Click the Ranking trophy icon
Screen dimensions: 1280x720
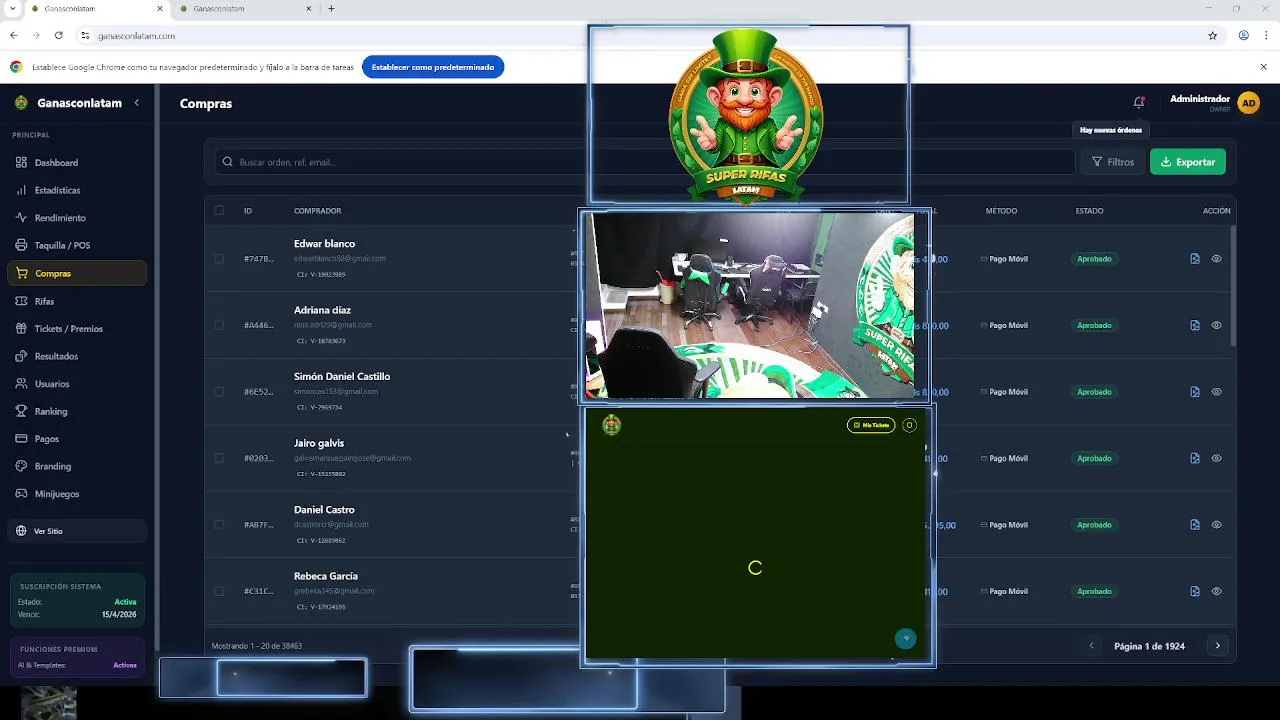click(x=22, y=411)
